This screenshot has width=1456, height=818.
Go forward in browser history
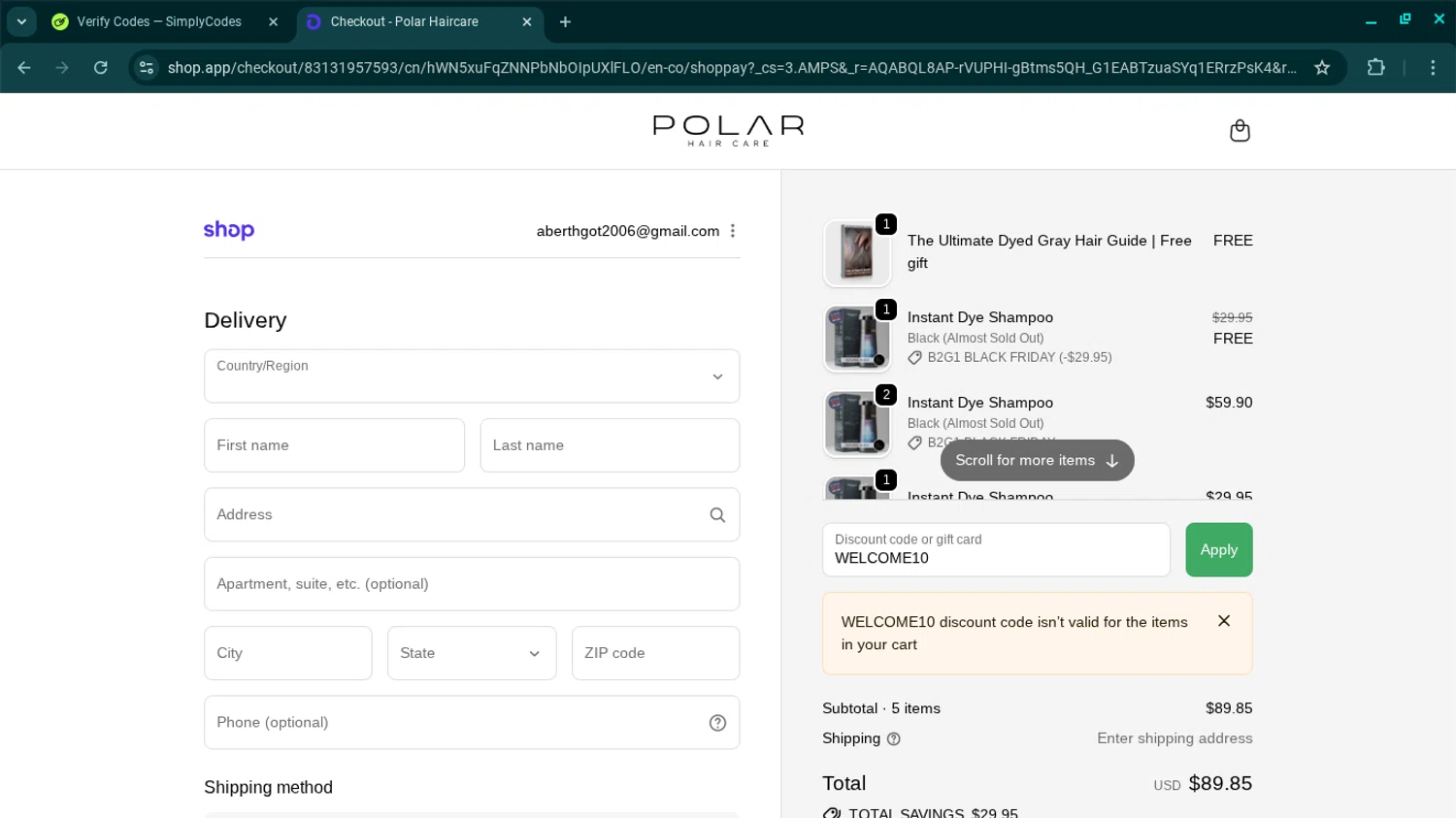pyautogui.click(x=62, y=68)
